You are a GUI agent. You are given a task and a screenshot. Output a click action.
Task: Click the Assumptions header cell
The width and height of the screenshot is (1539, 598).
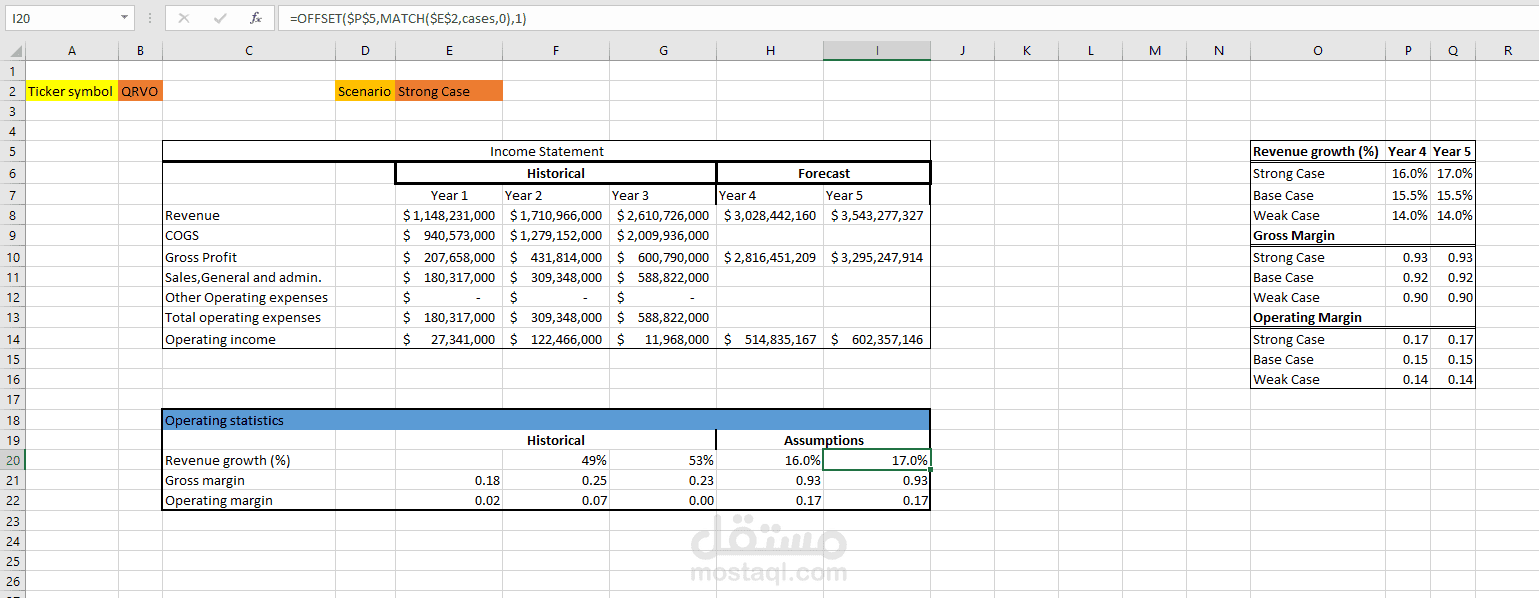tap(824, 440)
